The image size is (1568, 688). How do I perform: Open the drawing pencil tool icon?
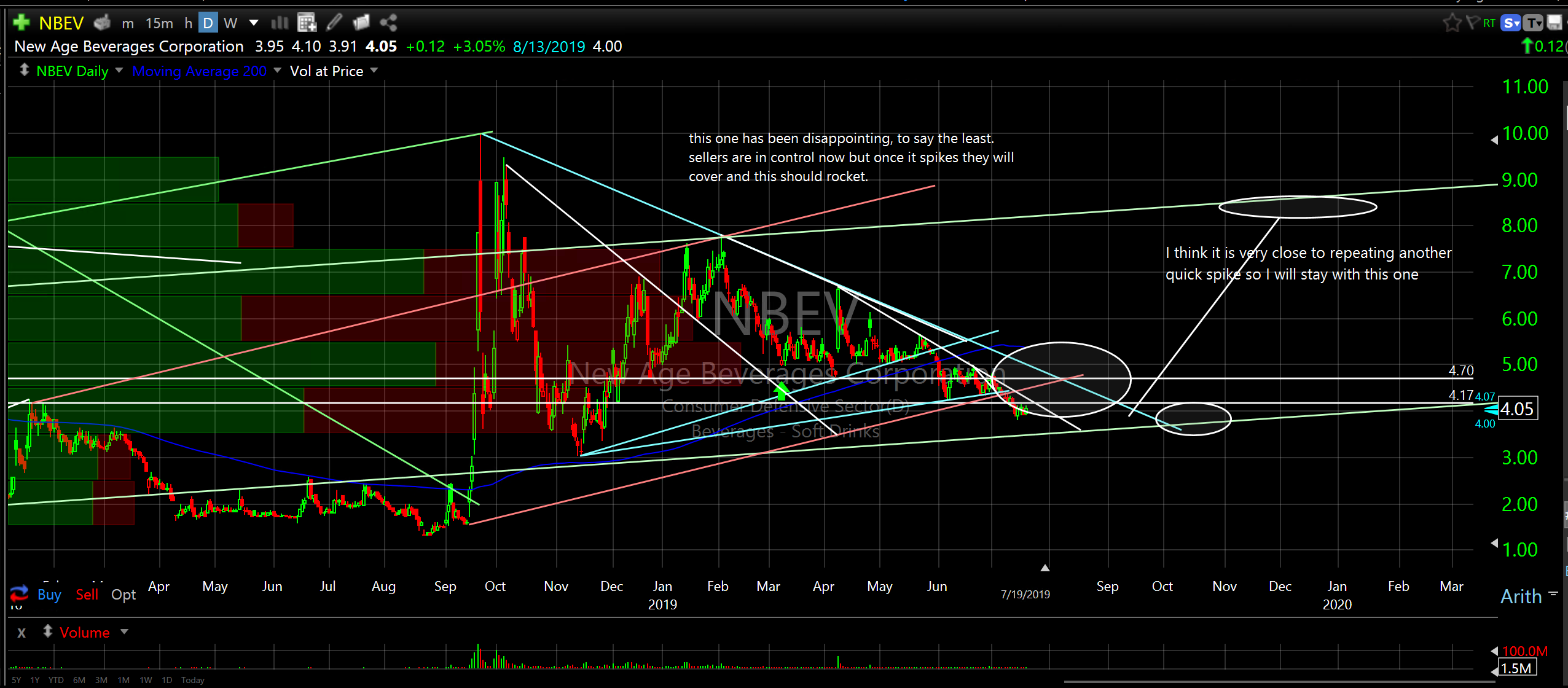[334, 23]
